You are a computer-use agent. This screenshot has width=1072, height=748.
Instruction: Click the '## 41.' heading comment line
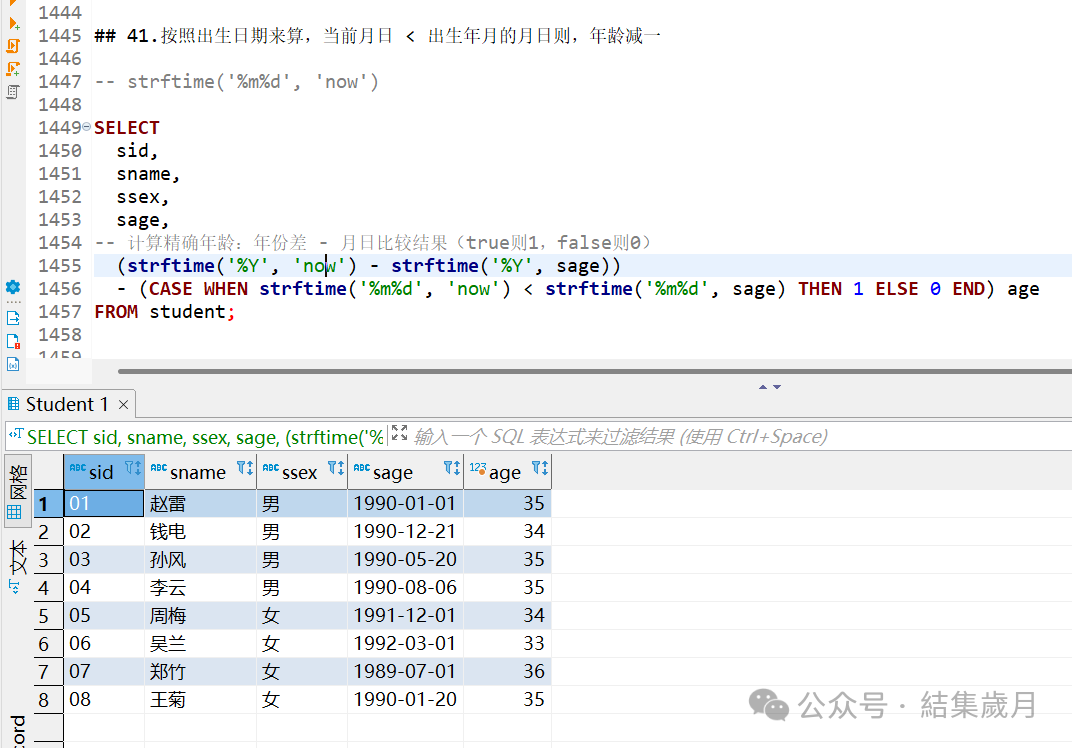pyautogui.click(x=377, y=36)
